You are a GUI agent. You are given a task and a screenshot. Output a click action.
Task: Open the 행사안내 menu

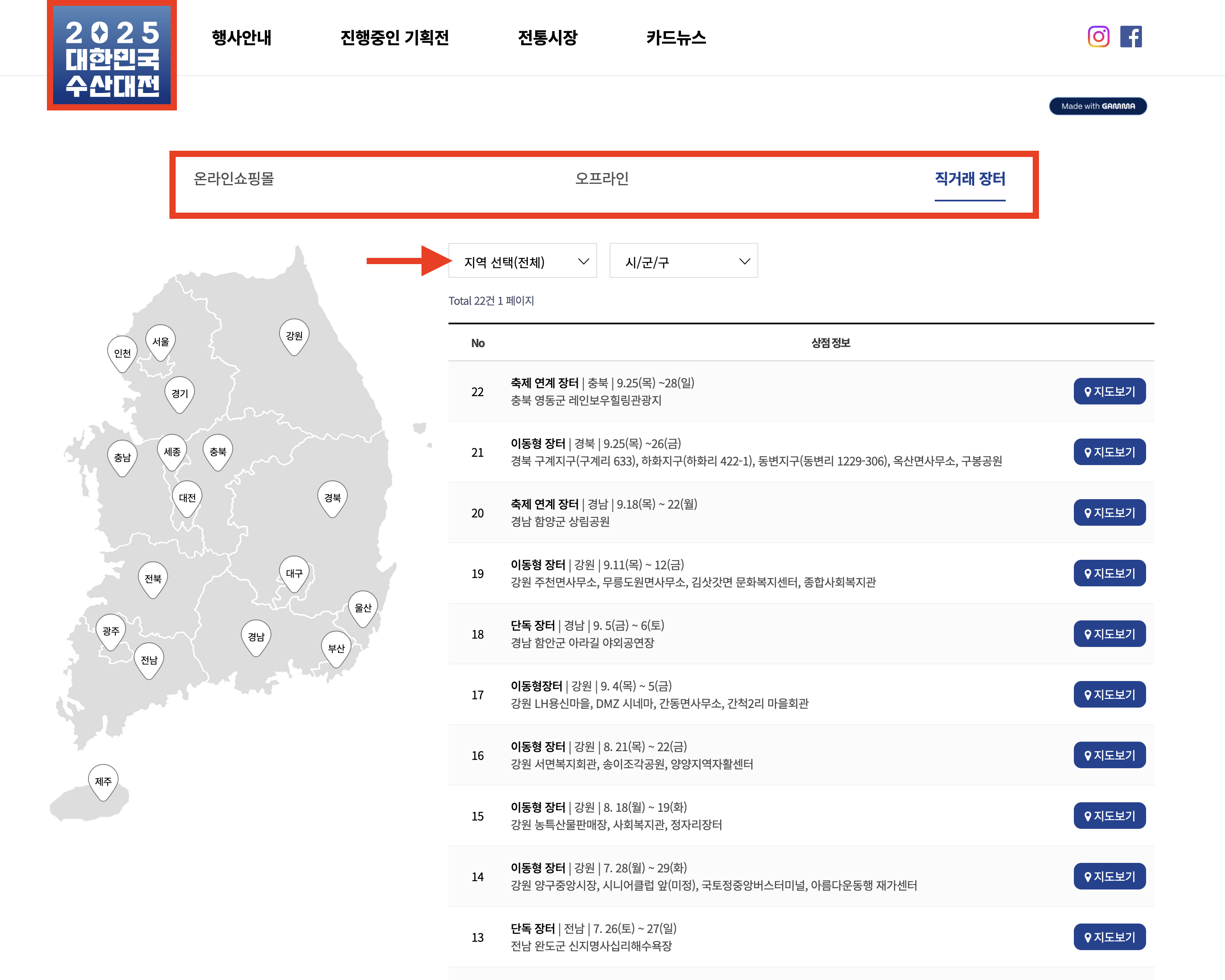point(242,37)
